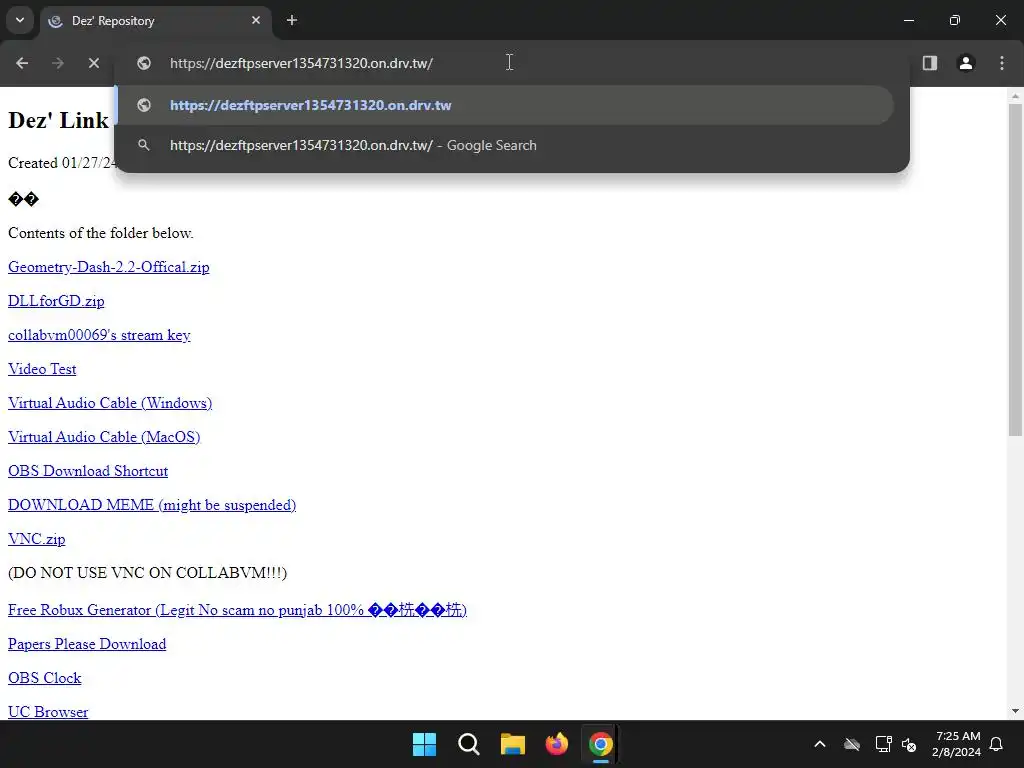Open collabvm00069's stream key link
1024x768 pixels.
99,335
